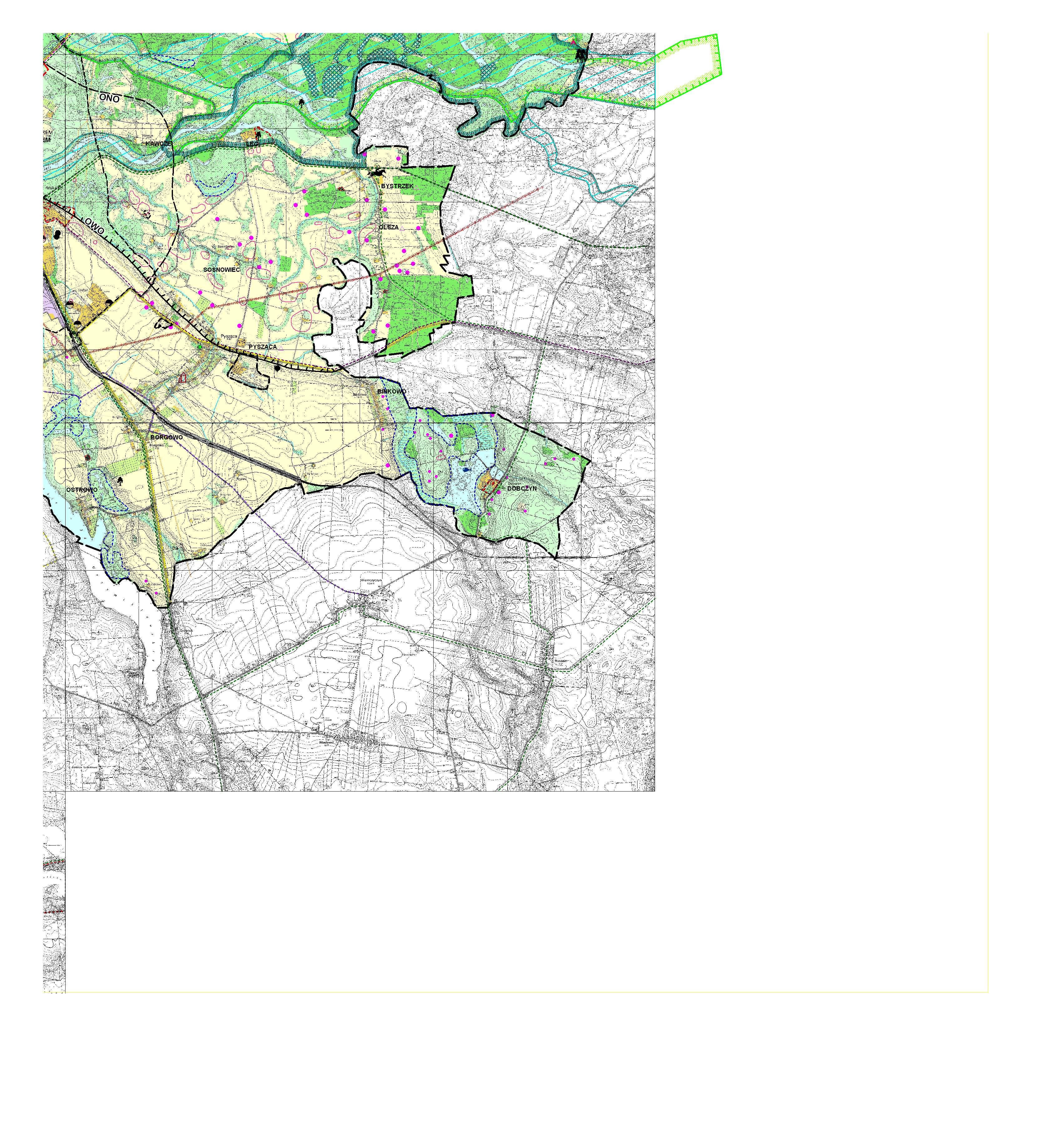Click the BORGOWO place label
Image resolution: width=1064 pixels, height=1133 pixels.
[x=166, y=437]
